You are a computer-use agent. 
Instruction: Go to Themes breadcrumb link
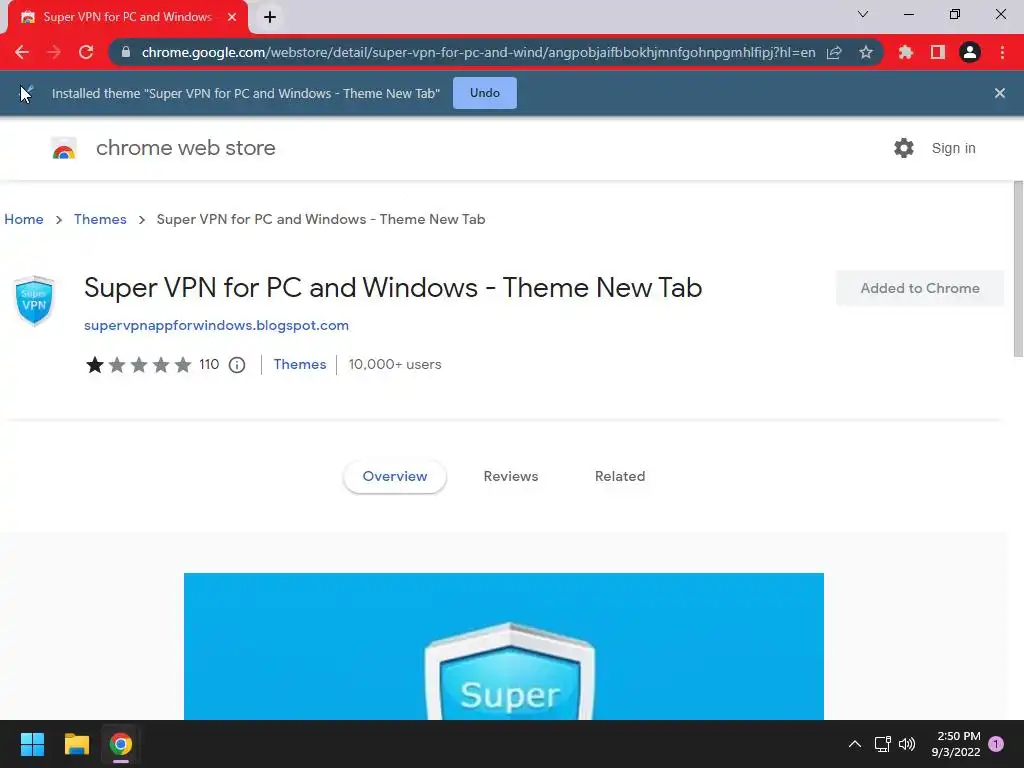[100, 219]
